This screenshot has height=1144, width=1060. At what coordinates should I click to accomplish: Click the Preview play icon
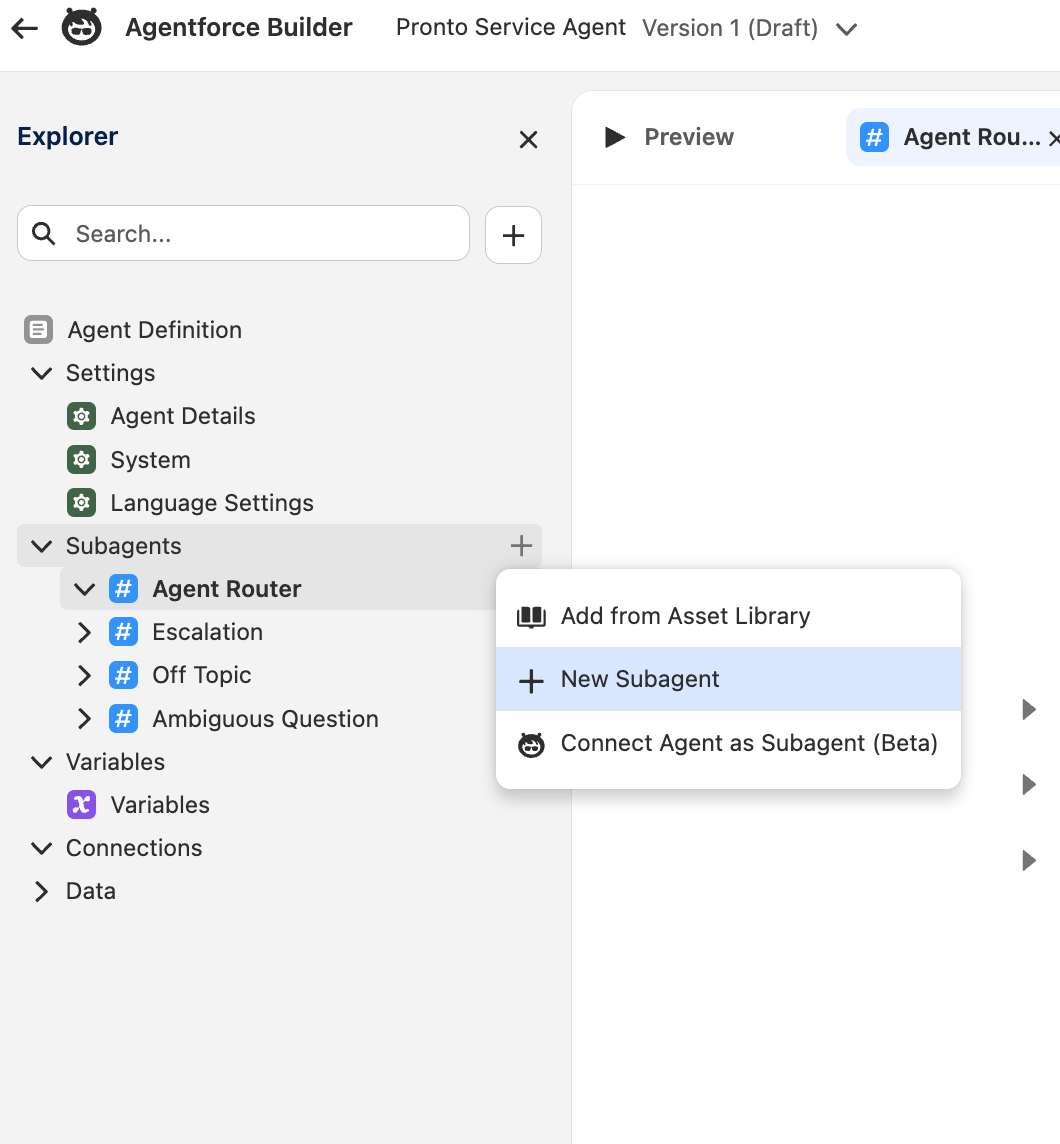614,136
